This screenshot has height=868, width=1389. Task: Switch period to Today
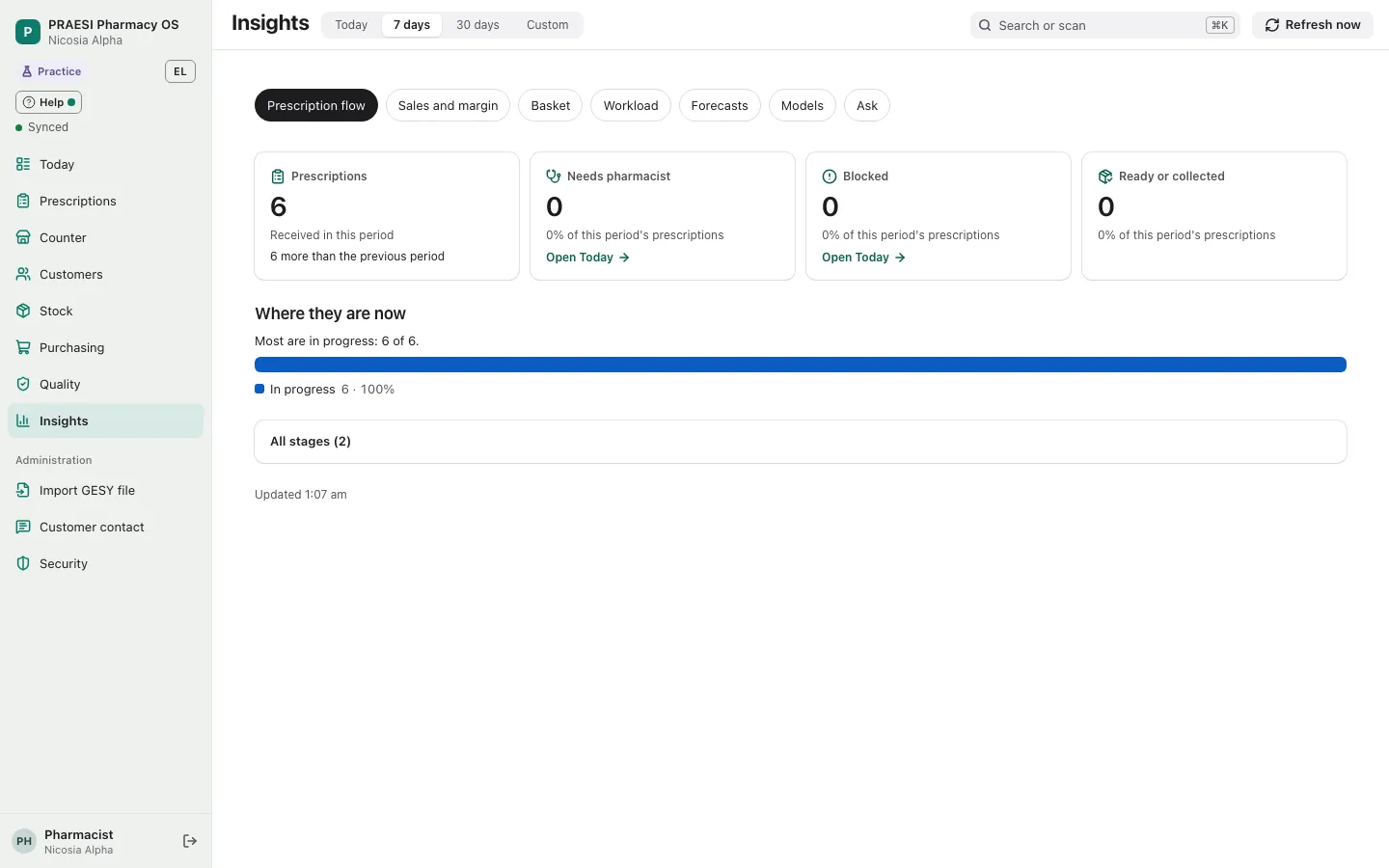(x=351, y=25)
